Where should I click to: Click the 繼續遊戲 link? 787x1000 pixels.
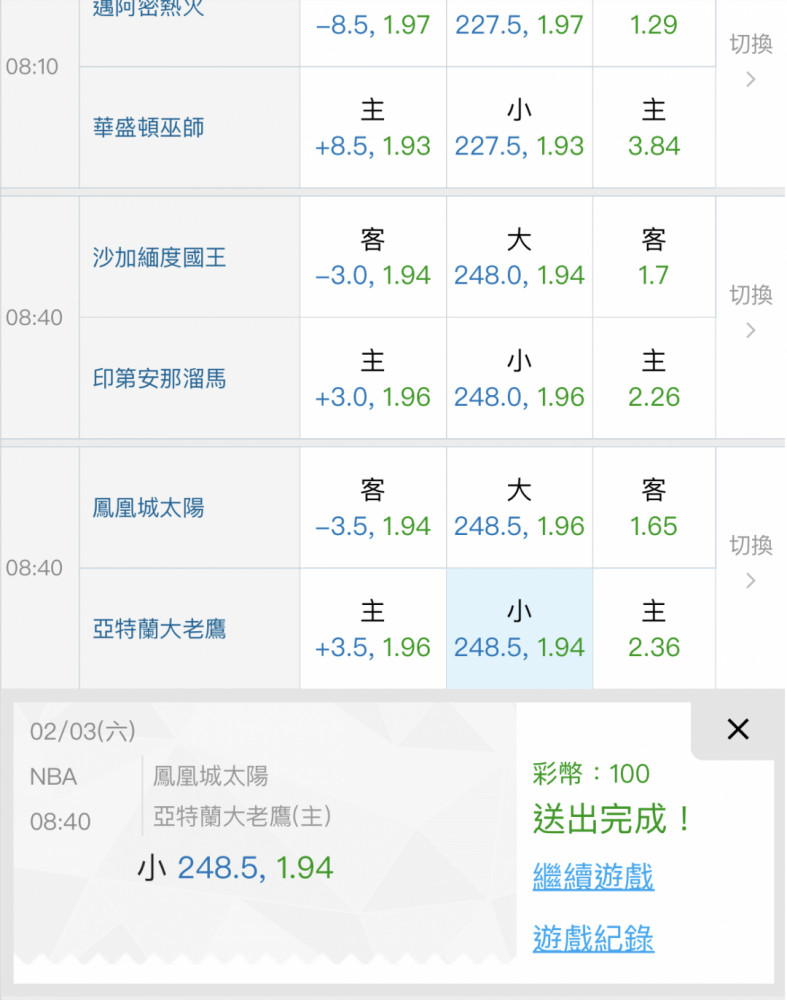pyautogui.click(x=593, y=878)
